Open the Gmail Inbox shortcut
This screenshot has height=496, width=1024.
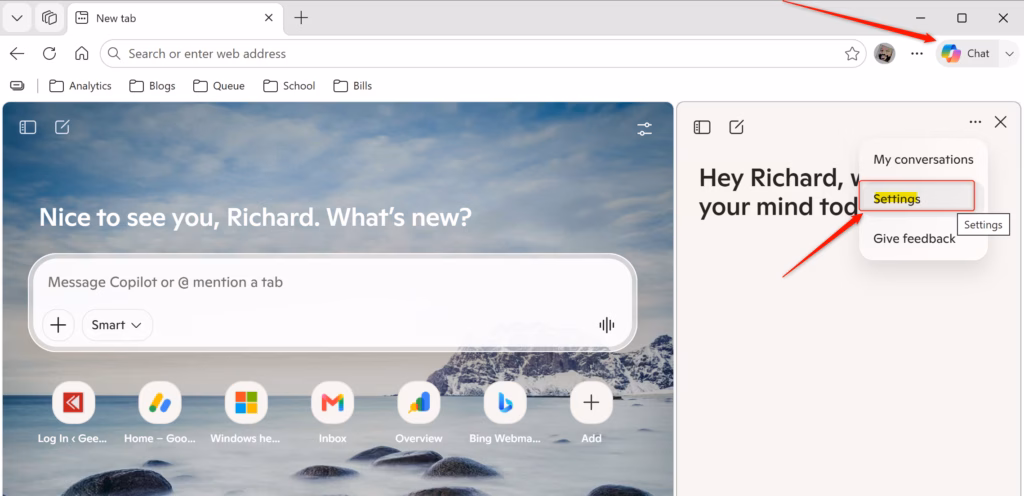(x=332, y=412)
